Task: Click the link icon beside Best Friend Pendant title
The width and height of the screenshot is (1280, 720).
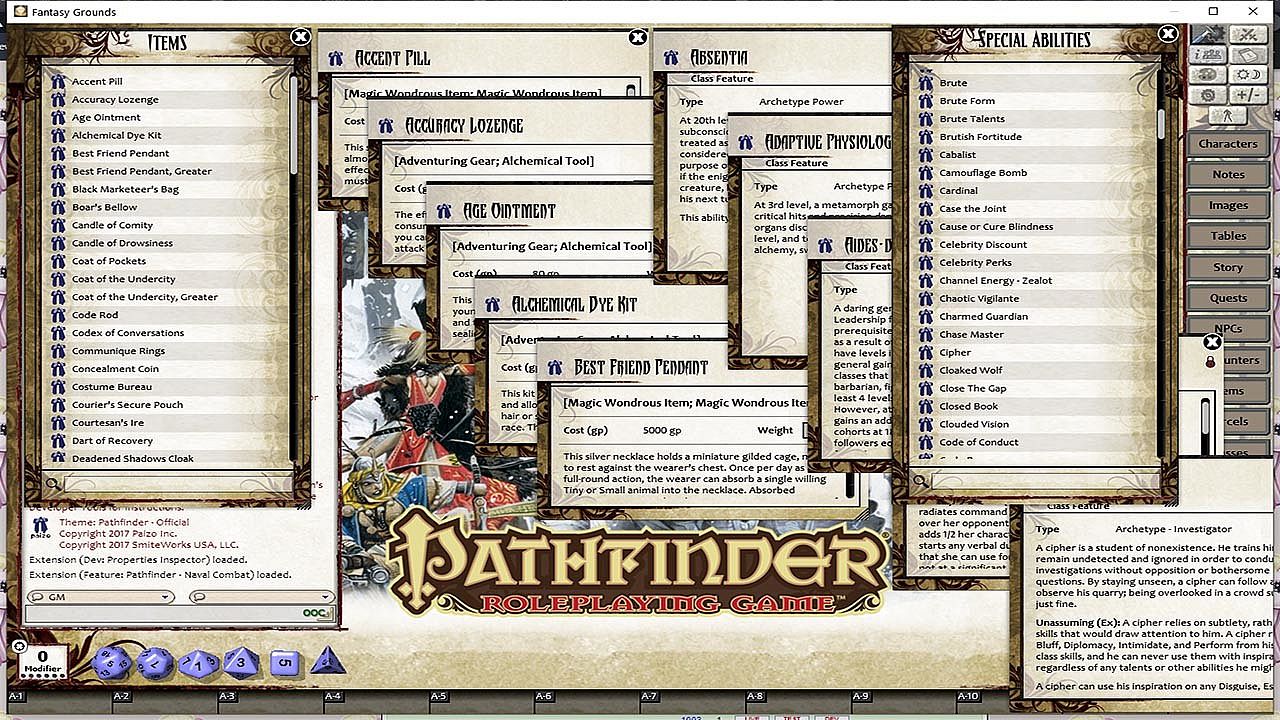Action: click(x=556, y=368)
